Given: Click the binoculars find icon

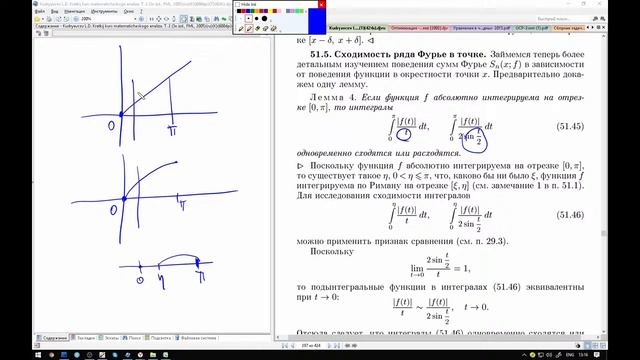Looking at the screenshot, I should pos(216,19).
